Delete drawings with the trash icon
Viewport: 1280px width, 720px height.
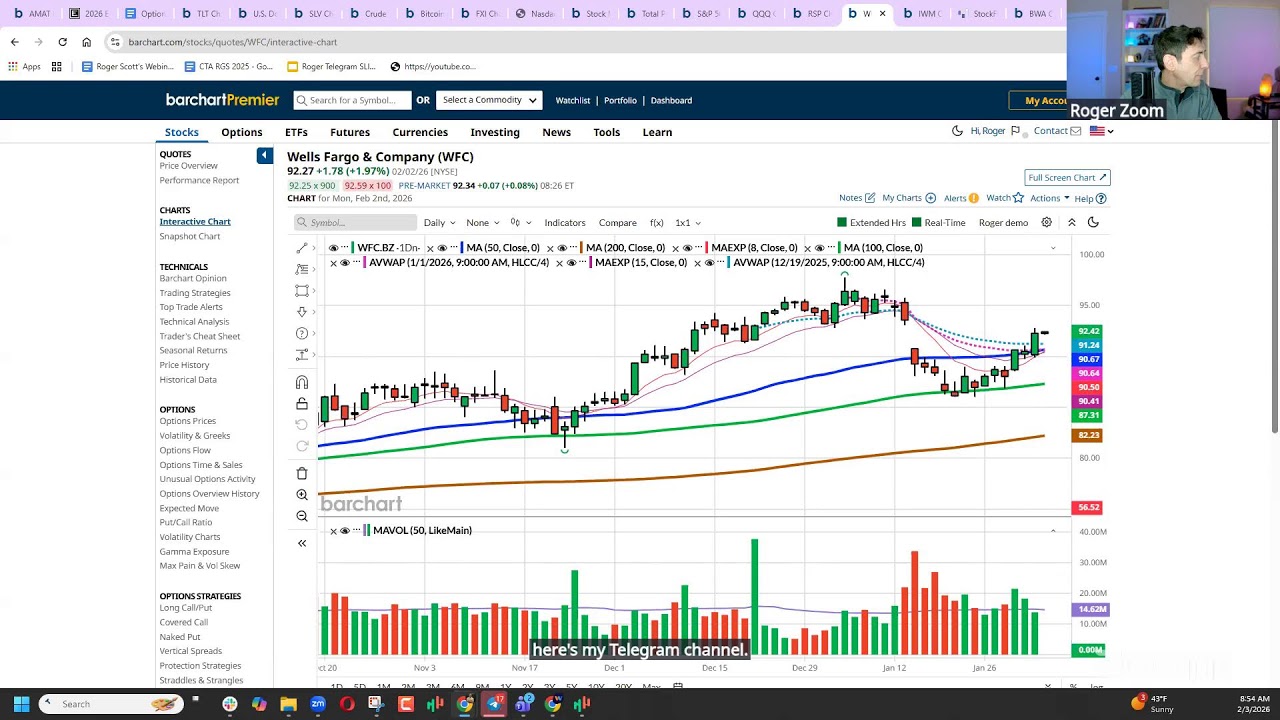click(x=302, y=473)
